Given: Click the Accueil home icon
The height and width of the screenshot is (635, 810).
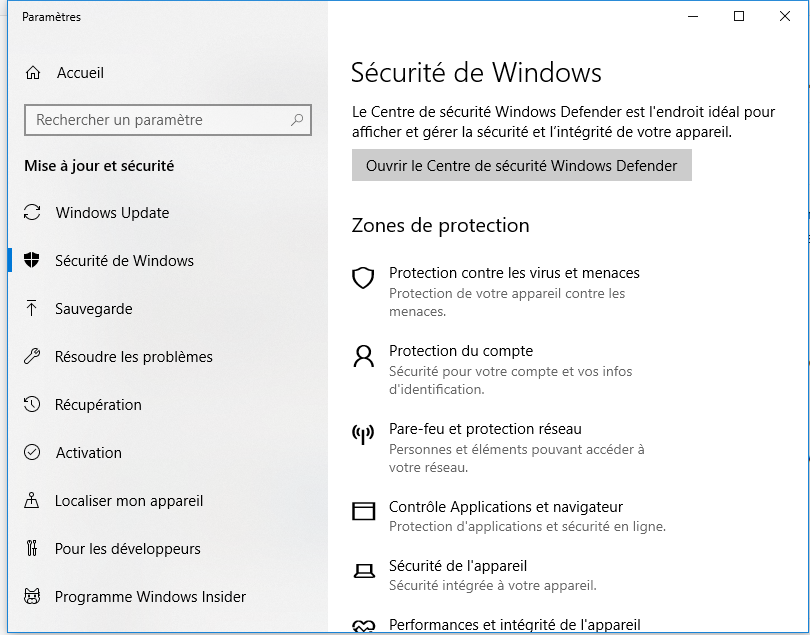Looking at the screenshot, I should click(x=33, y=73).
